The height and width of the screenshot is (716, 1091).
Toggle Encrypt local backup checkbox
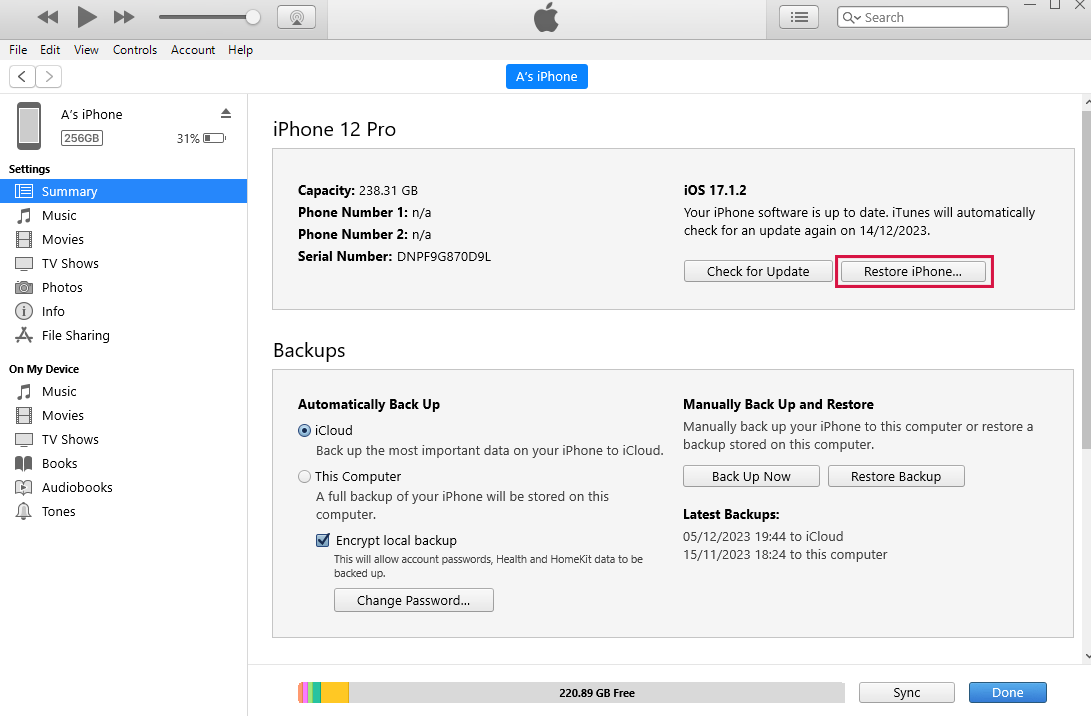point(323,541)
